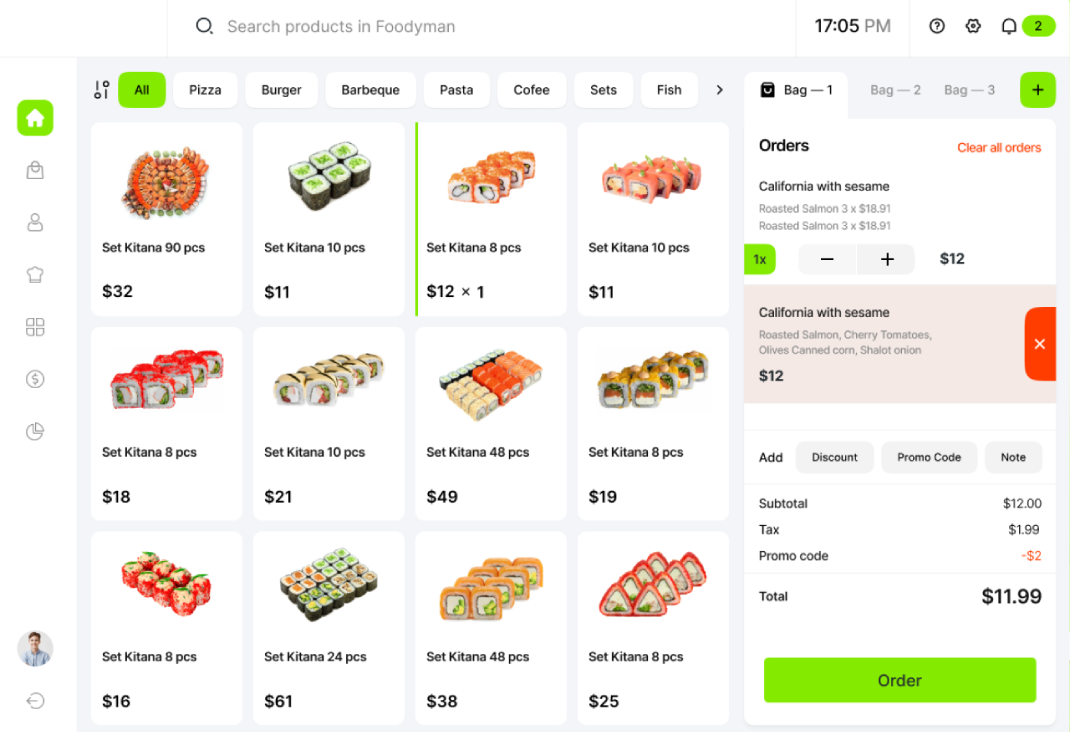Image resolution: width=1080 pixels, height=732 pixels.
Task: Open notifications via the bell icon
Action: pos(1009,27)
